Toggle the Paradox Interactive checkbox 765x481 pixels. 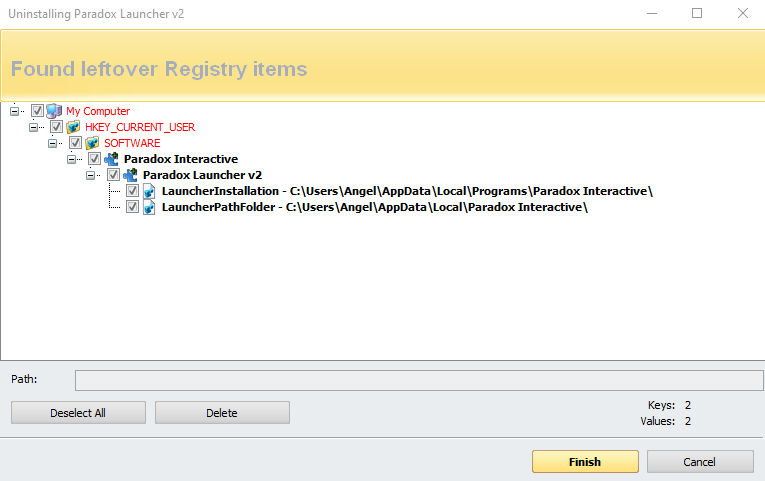[95, 159]
